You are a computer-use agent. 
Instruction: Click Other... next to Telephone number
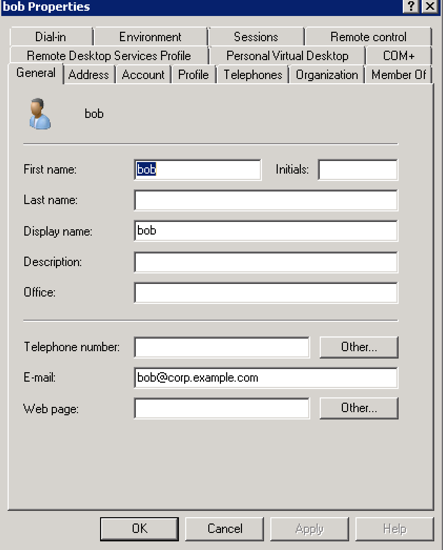coord(359,347)
